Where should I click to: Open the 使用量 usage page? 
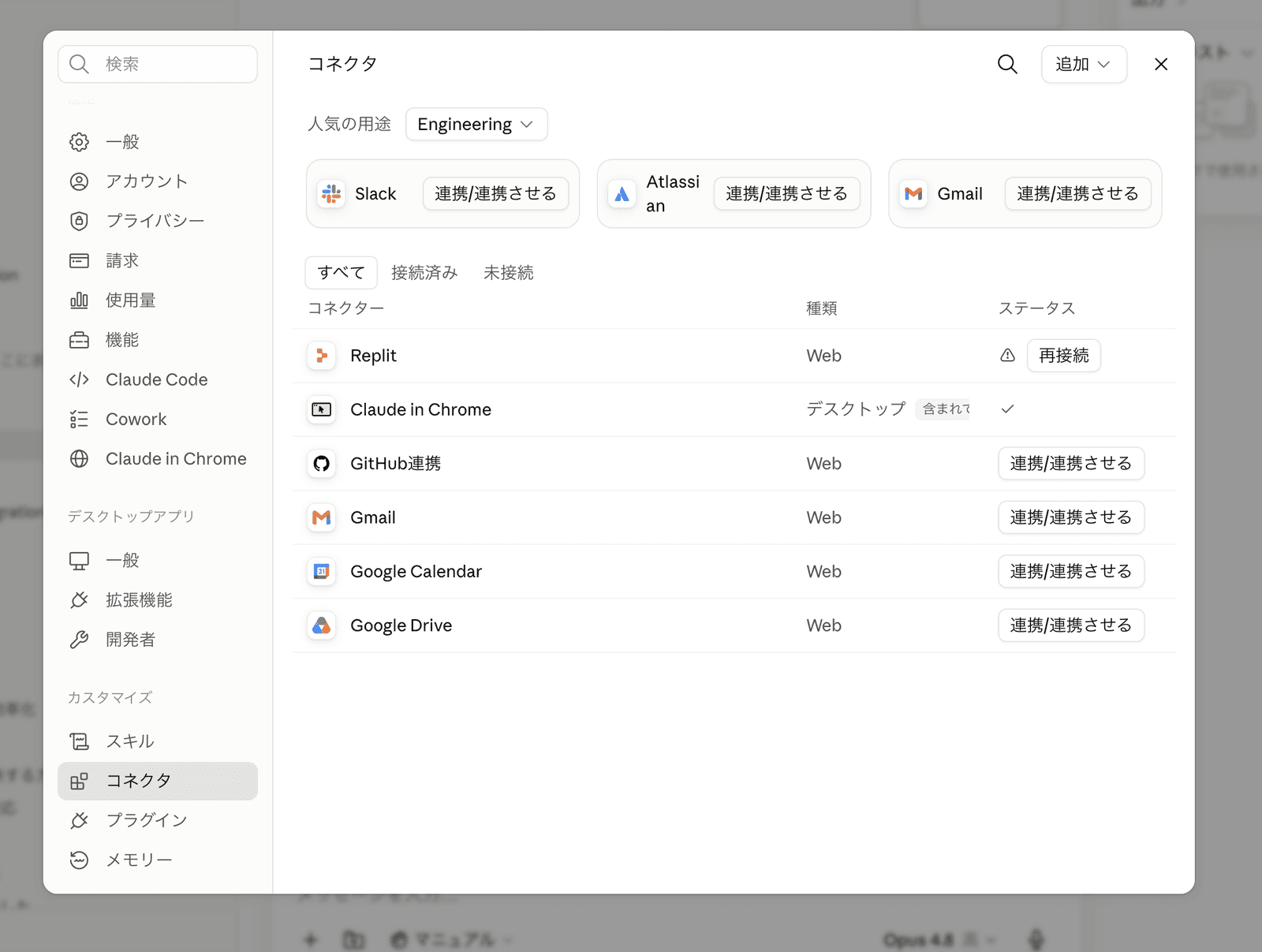[158, 300]
